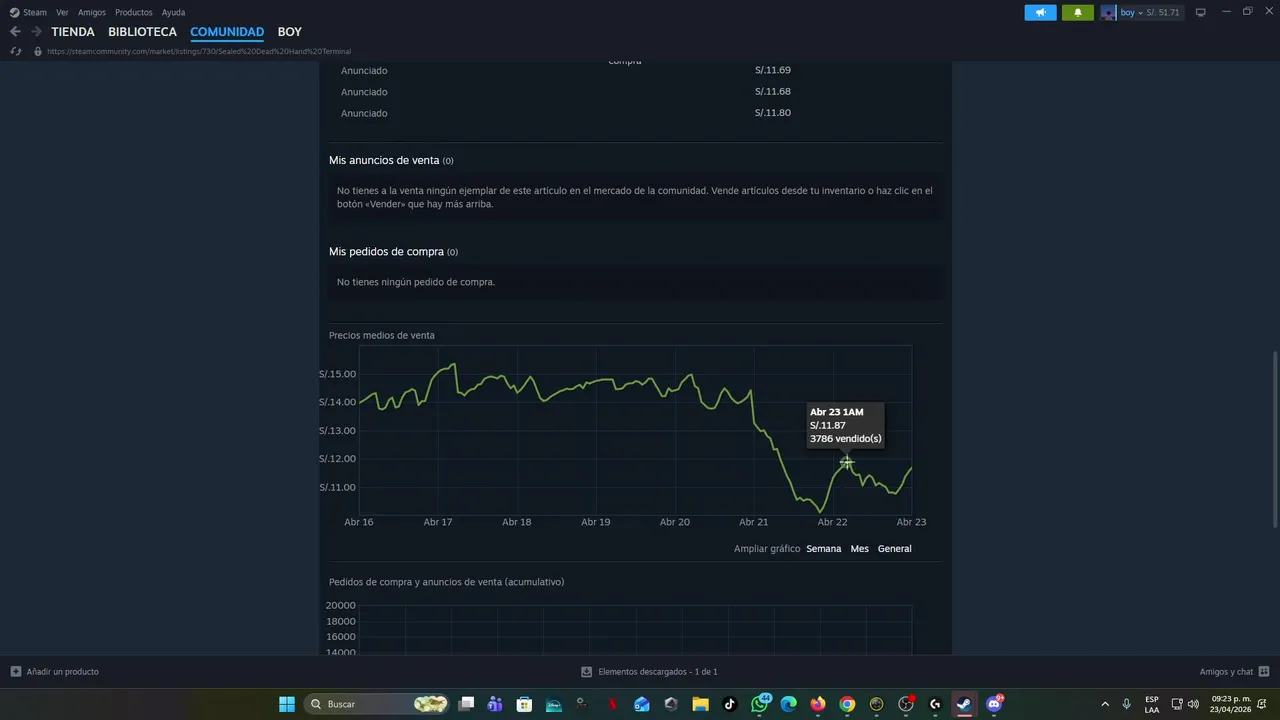The width and height of the screenshot is (1280, 720).
Task: Select the COMUNIDAD tab
Action: tap(227, 32)
